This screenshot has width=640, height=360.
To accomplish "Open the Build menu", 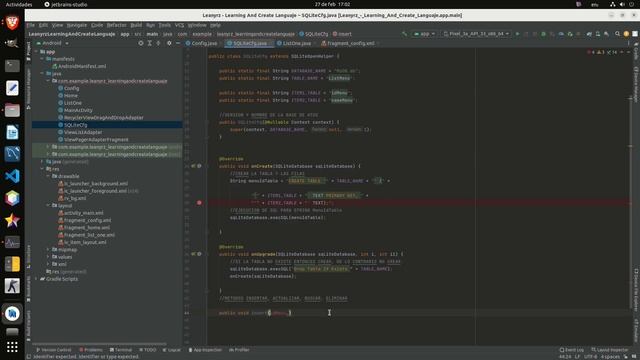I will tap(136, 25).
